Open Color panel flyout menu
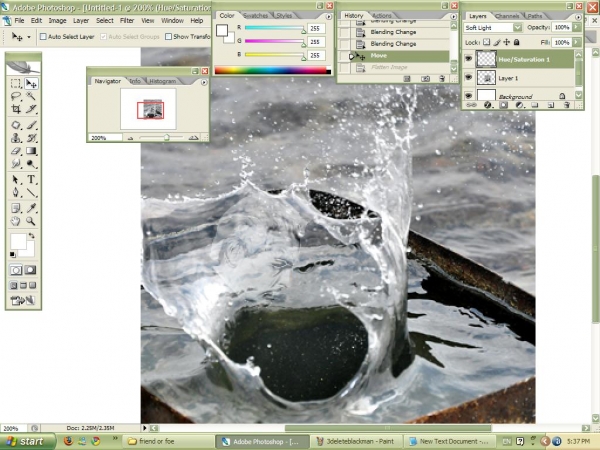This screenshot has height=450, width=600. point(328,17)
